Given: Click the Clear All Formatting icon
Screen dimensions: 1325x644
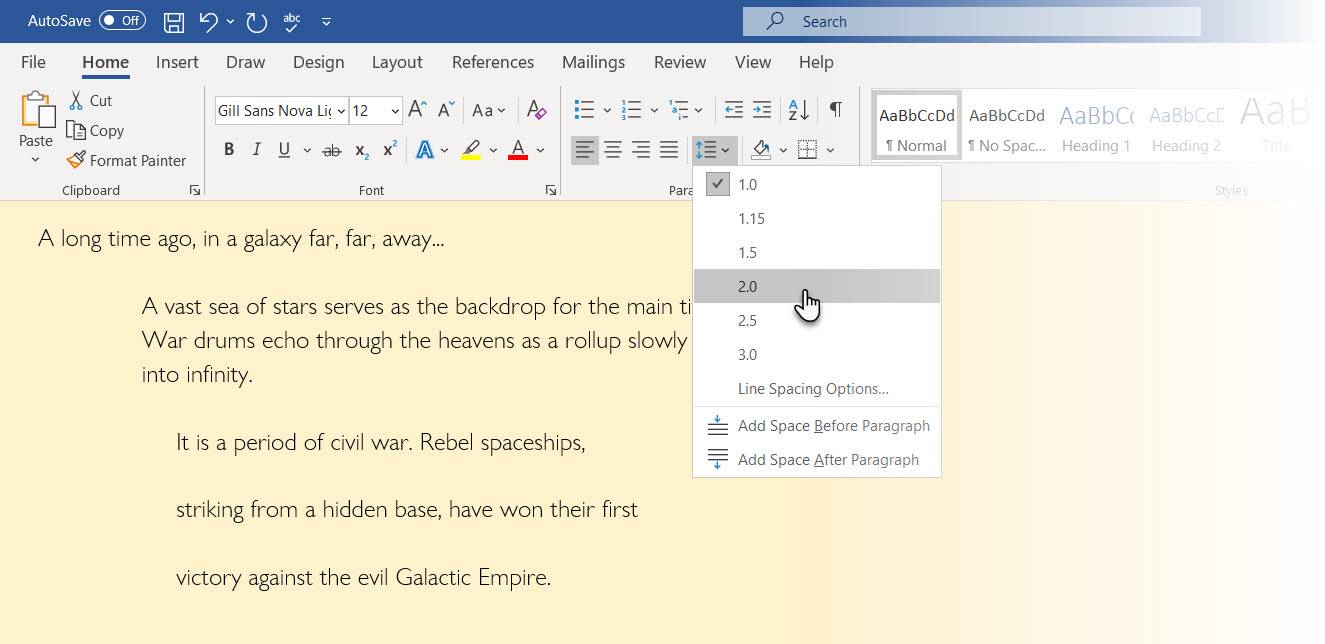Looking at the screenshot, I should [536, 110].
